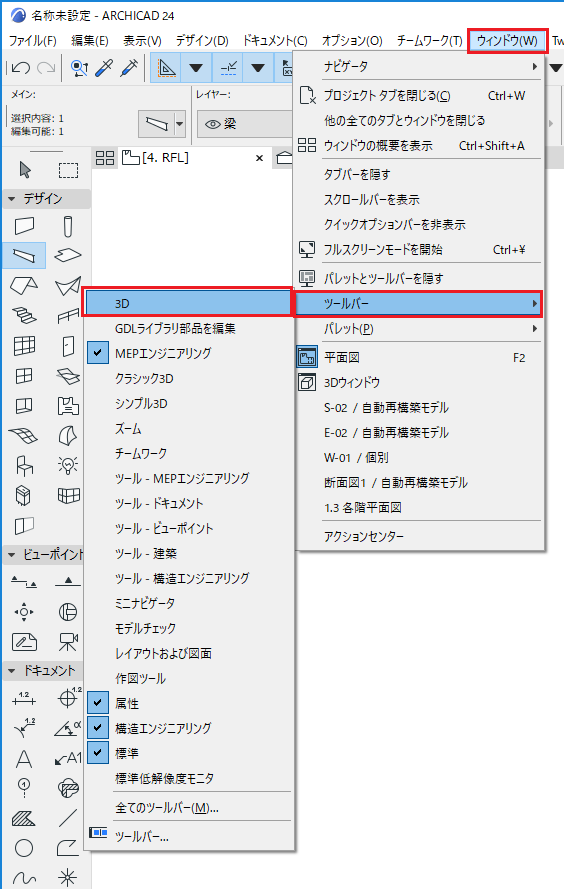Switch to the [4. RFL] tab
The height and width of the screenshot is (889, 564).
[166, 158]
